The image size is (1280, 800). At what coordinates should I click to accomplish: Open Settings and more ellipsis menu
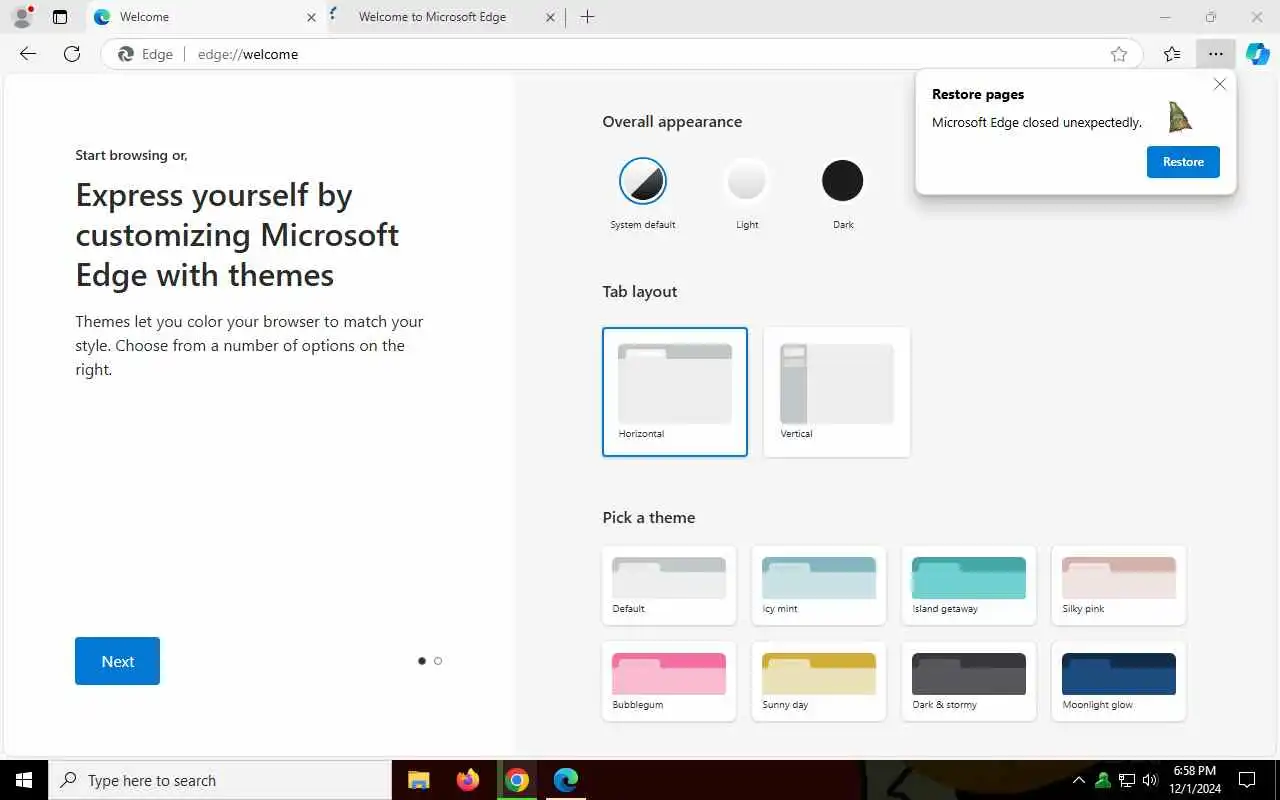pyautogui.click(x=1216, y=54)
